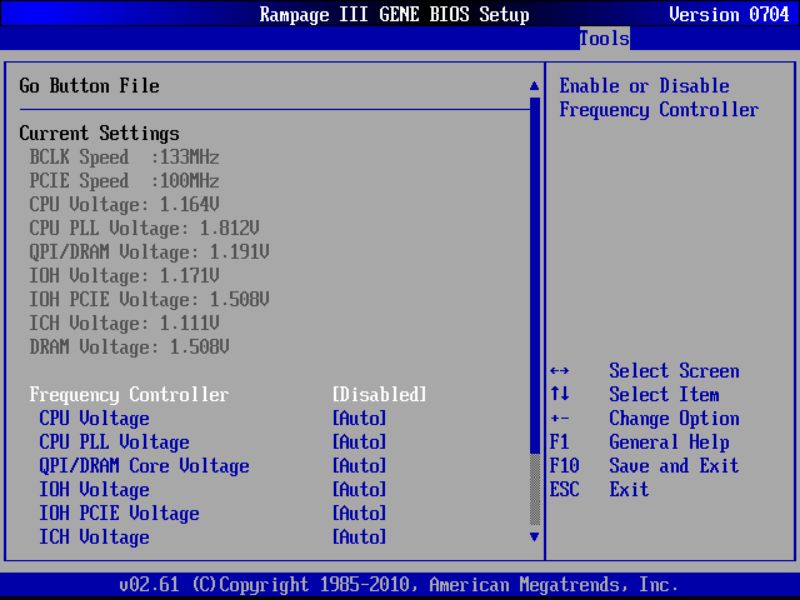Click General Help text

(x=669, y=442)
